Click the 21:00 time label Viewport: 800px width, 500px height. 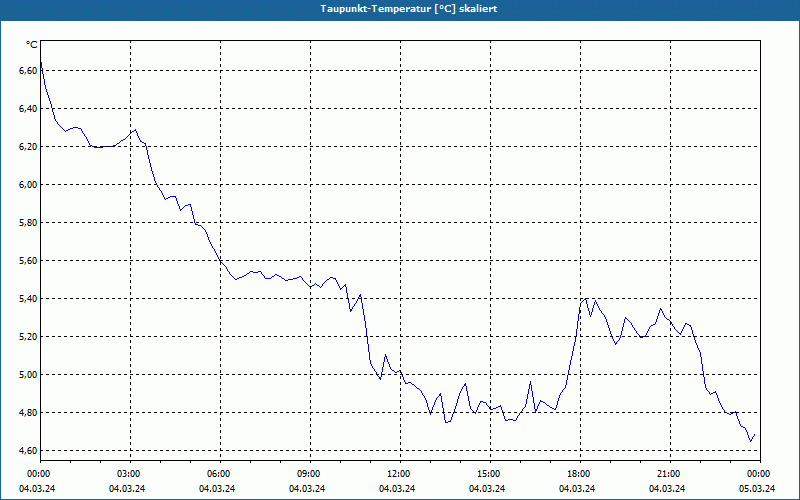[x=669, y=474]
